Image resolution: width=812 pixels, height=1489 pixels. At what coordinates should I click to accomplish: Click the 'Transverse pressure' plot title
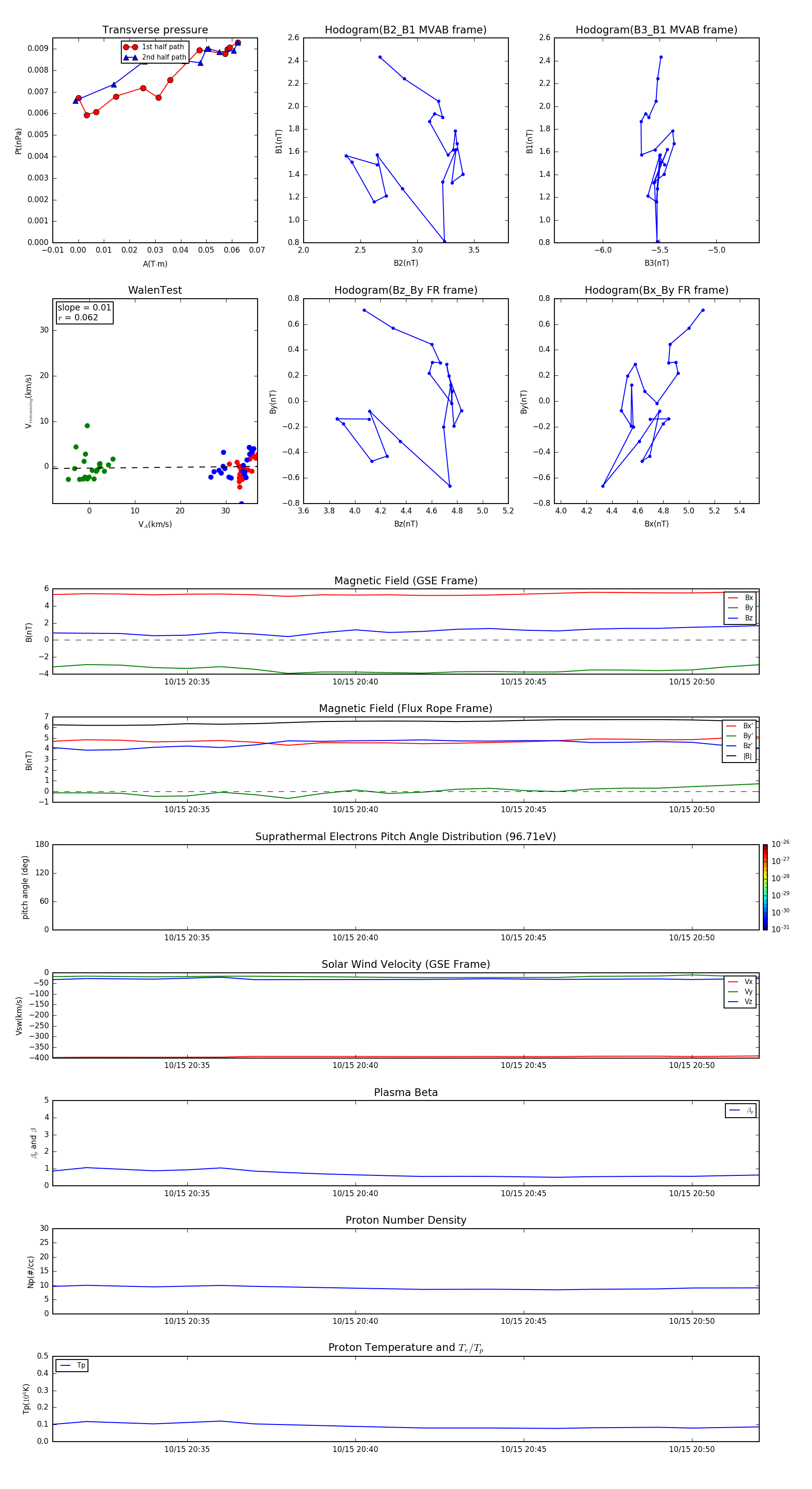click(155, 30)
